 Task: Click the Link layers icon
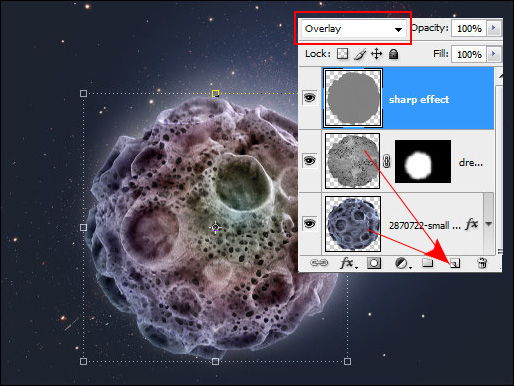[319, 263]
